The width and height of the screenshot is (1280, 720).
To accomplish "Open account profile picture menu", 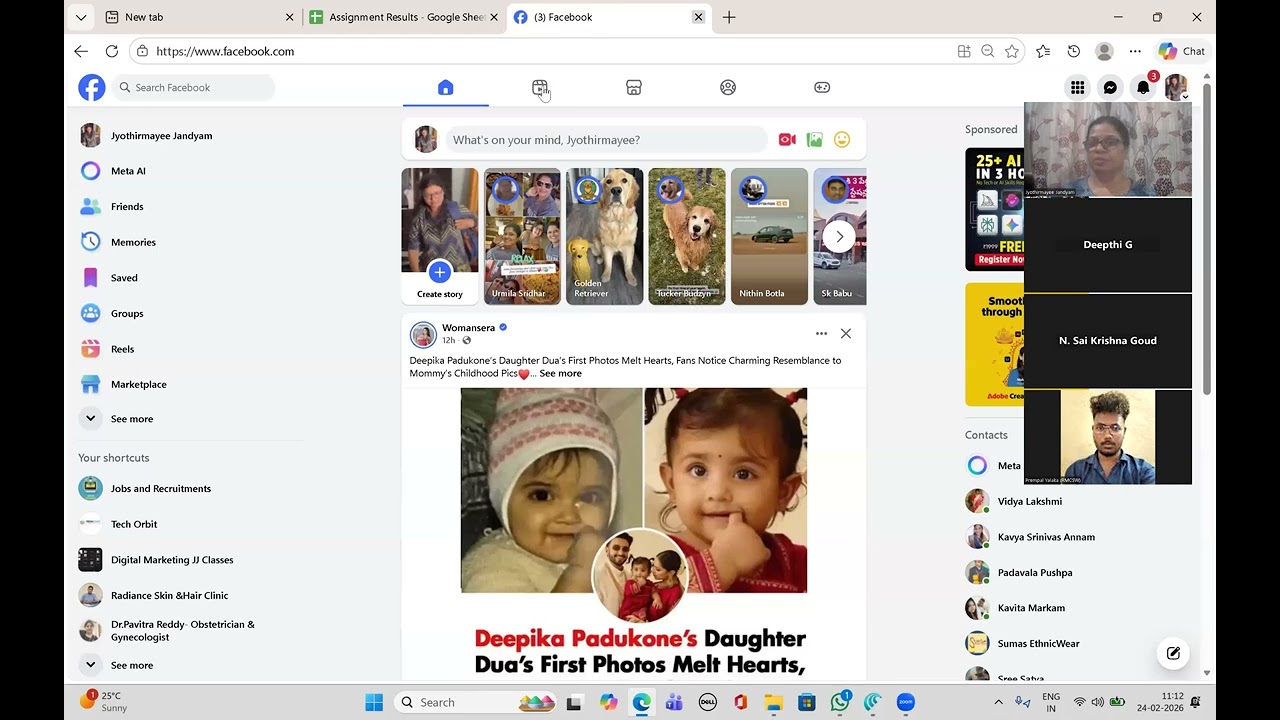I will pyautogui.click(x=1176, y=88).
